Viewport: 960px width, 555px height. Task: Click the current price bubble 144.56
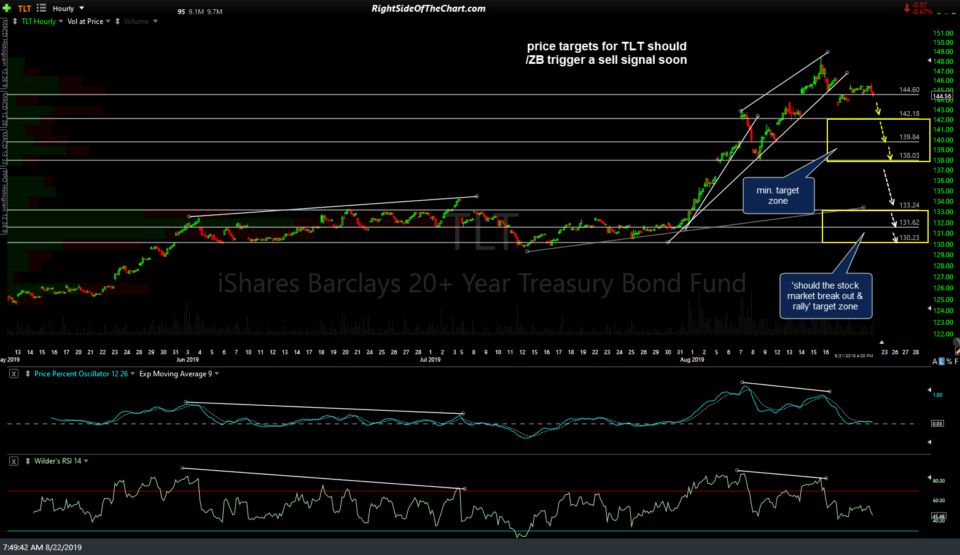coord(942,96)
